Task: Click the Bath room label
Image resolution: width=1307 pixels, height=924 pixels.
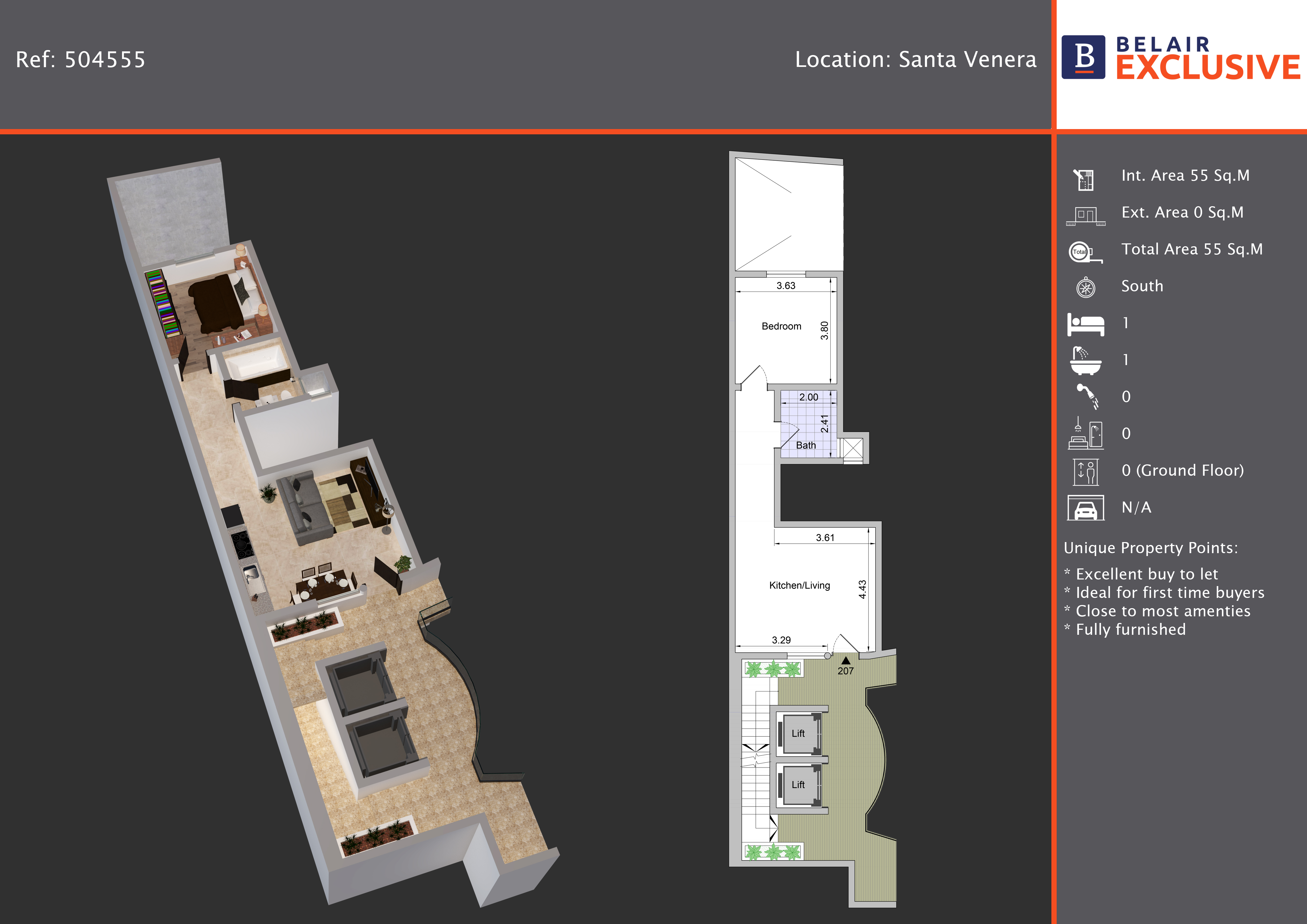Action: pos(806,445)
